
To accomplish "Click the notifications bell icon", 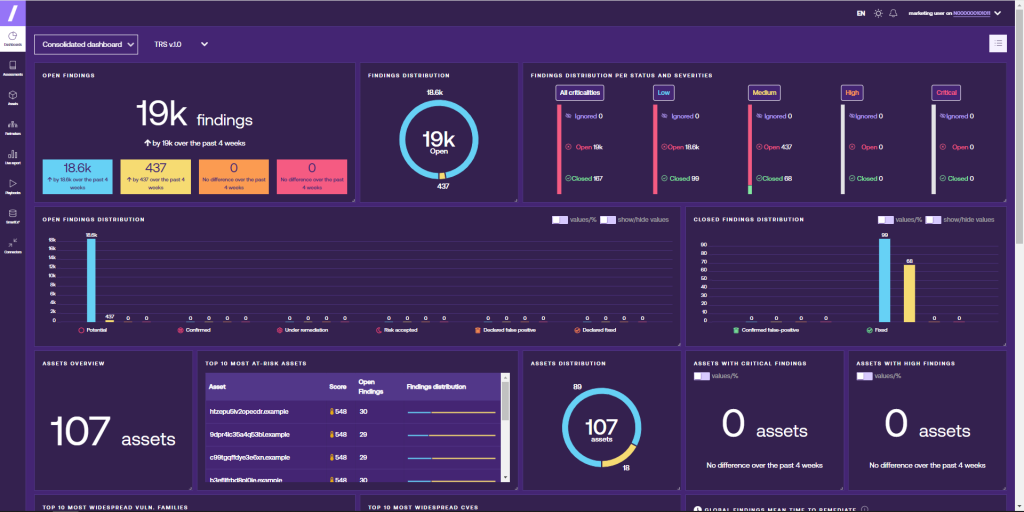I will (893, 13).
